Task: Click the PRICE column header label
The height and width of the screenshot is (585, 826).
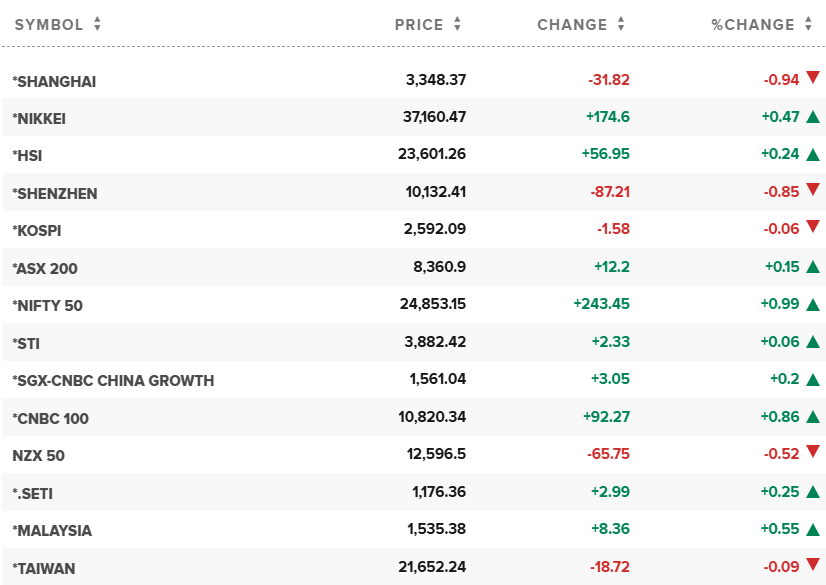Action: [x=419, y=25]
